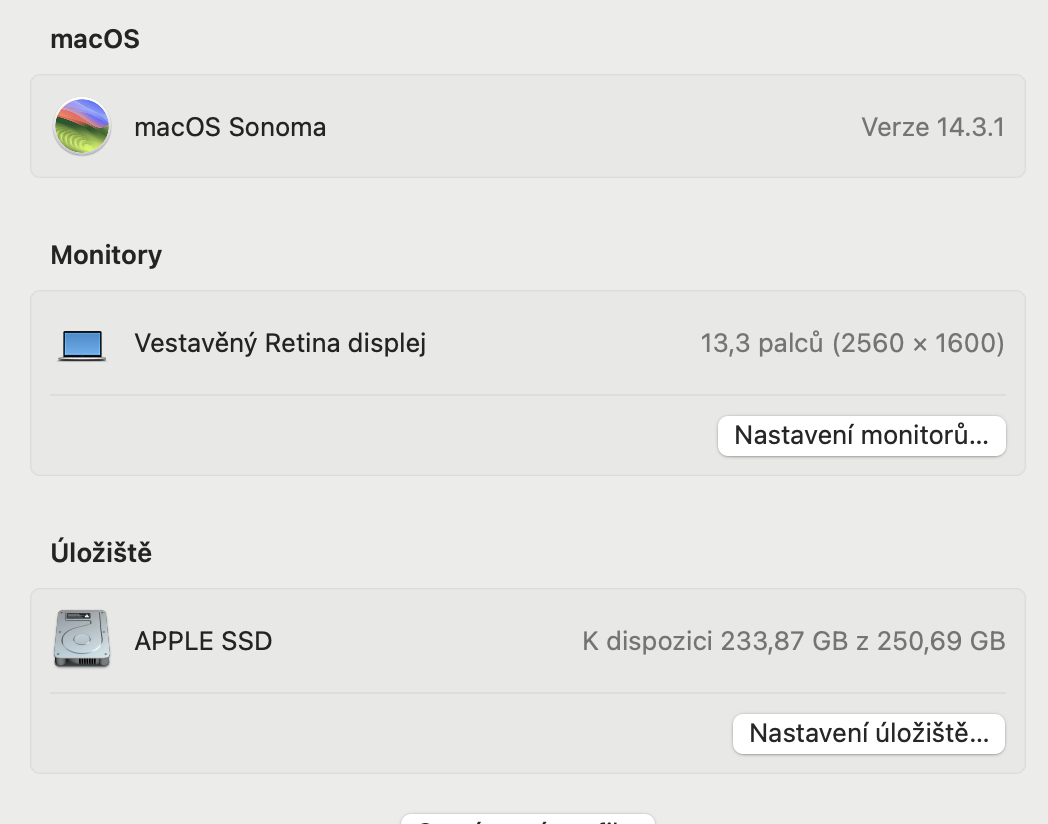The height and width of the screenshot is (824, 1048).
Task: Click empty space left of Nastavení monitorů button
Action: [x=380, y=436]
